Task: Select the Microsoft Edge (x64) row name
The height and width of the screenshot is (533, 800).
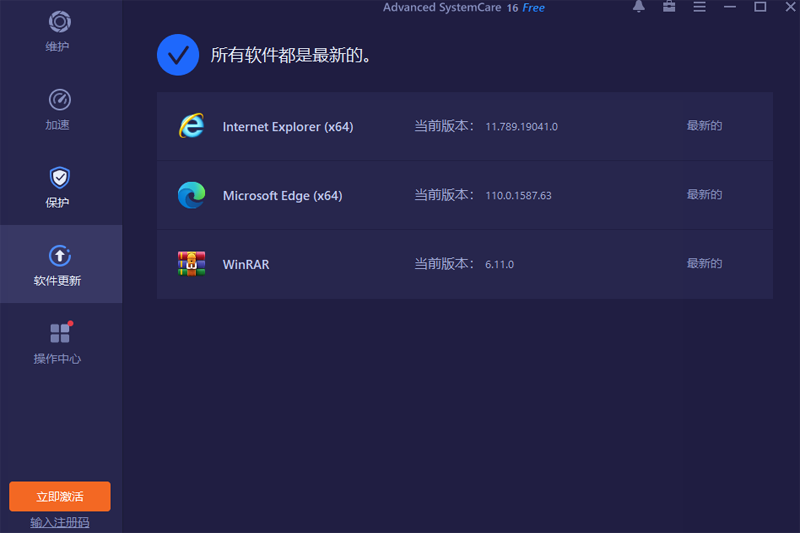Action: click(282, 196)
